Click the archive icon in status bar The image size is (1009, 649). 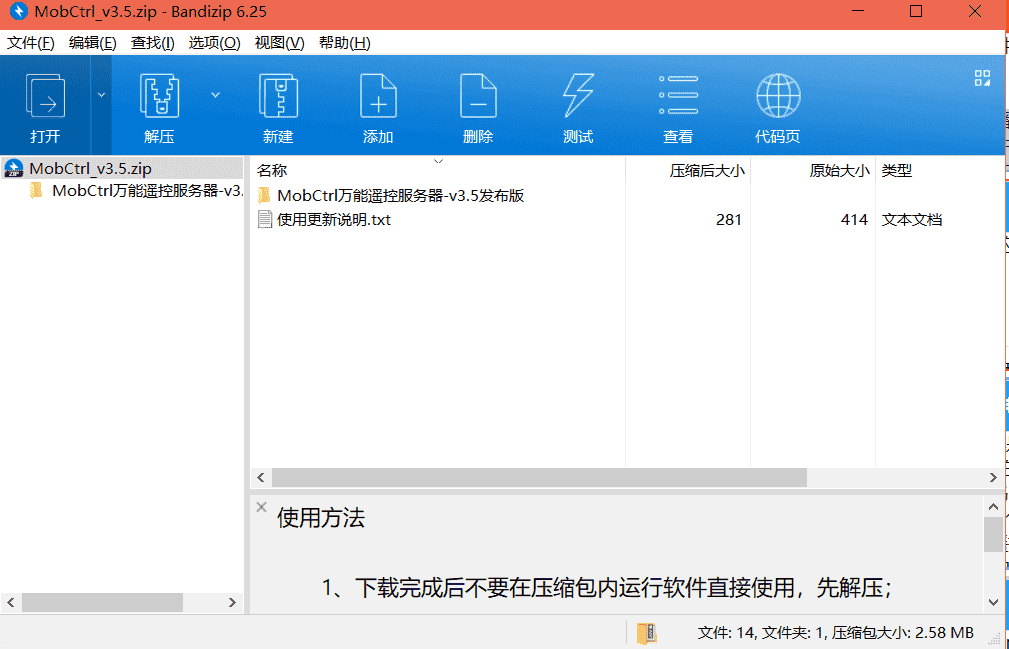646,633
